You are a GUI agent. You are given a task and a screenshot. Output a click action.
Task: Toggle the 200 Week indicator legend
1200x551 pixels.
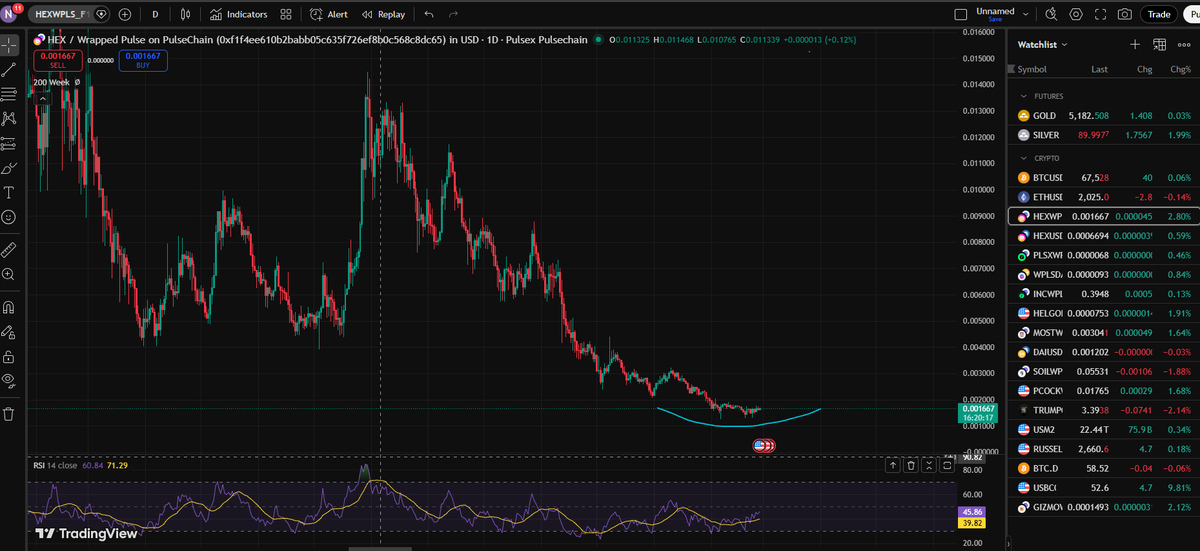(51, 82)
